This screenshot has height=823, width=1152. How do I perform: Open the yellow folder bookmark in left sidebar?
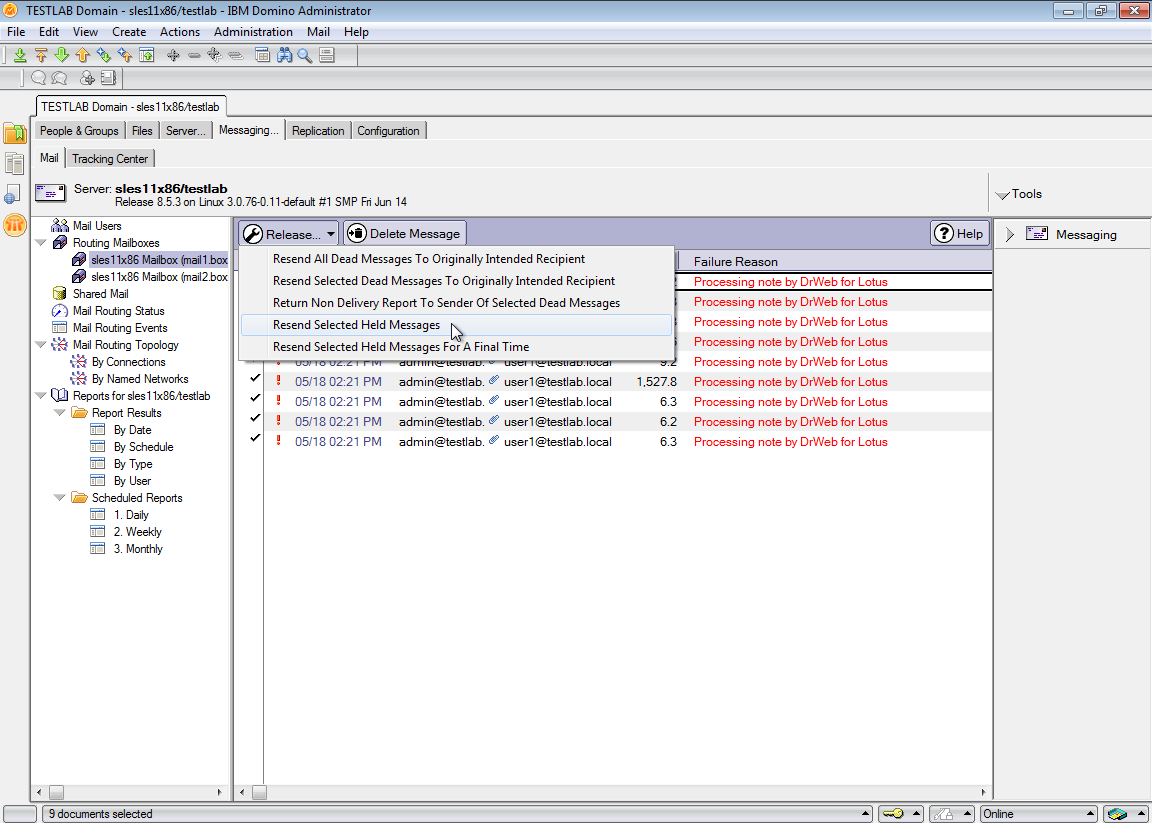15,133
